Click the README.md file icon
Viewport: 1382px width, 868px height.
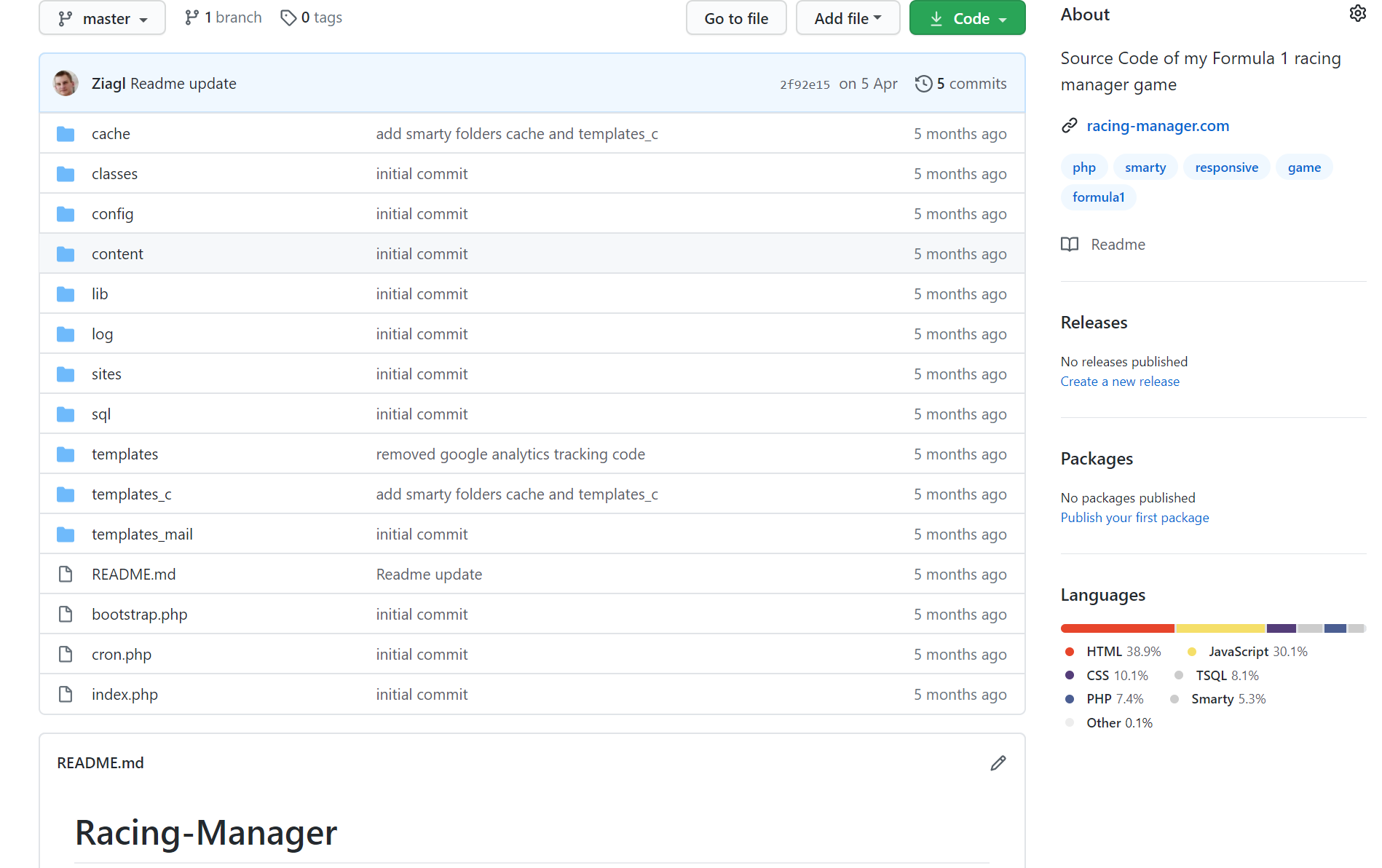[x=66, y=574]
